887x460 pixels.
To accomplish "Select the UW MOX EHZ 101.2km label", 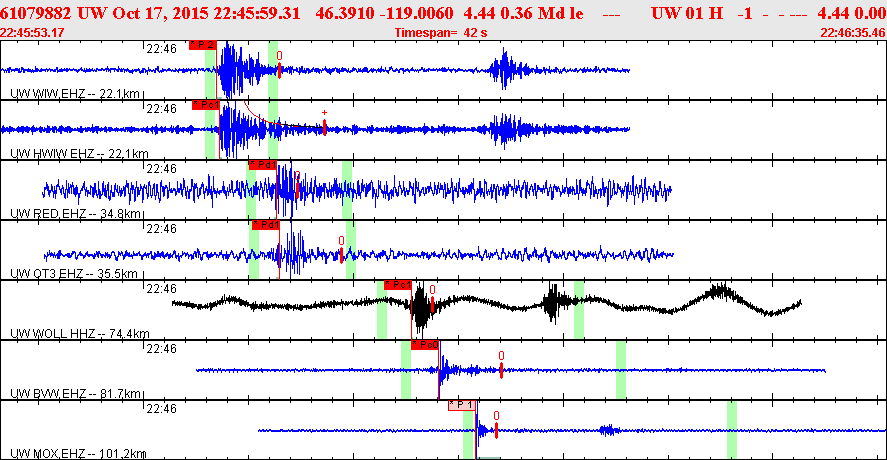I will pos(78,454).
